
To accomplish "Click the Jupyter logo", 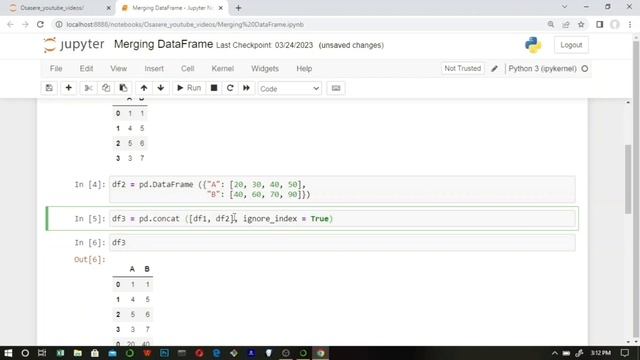I will (74, 44).
